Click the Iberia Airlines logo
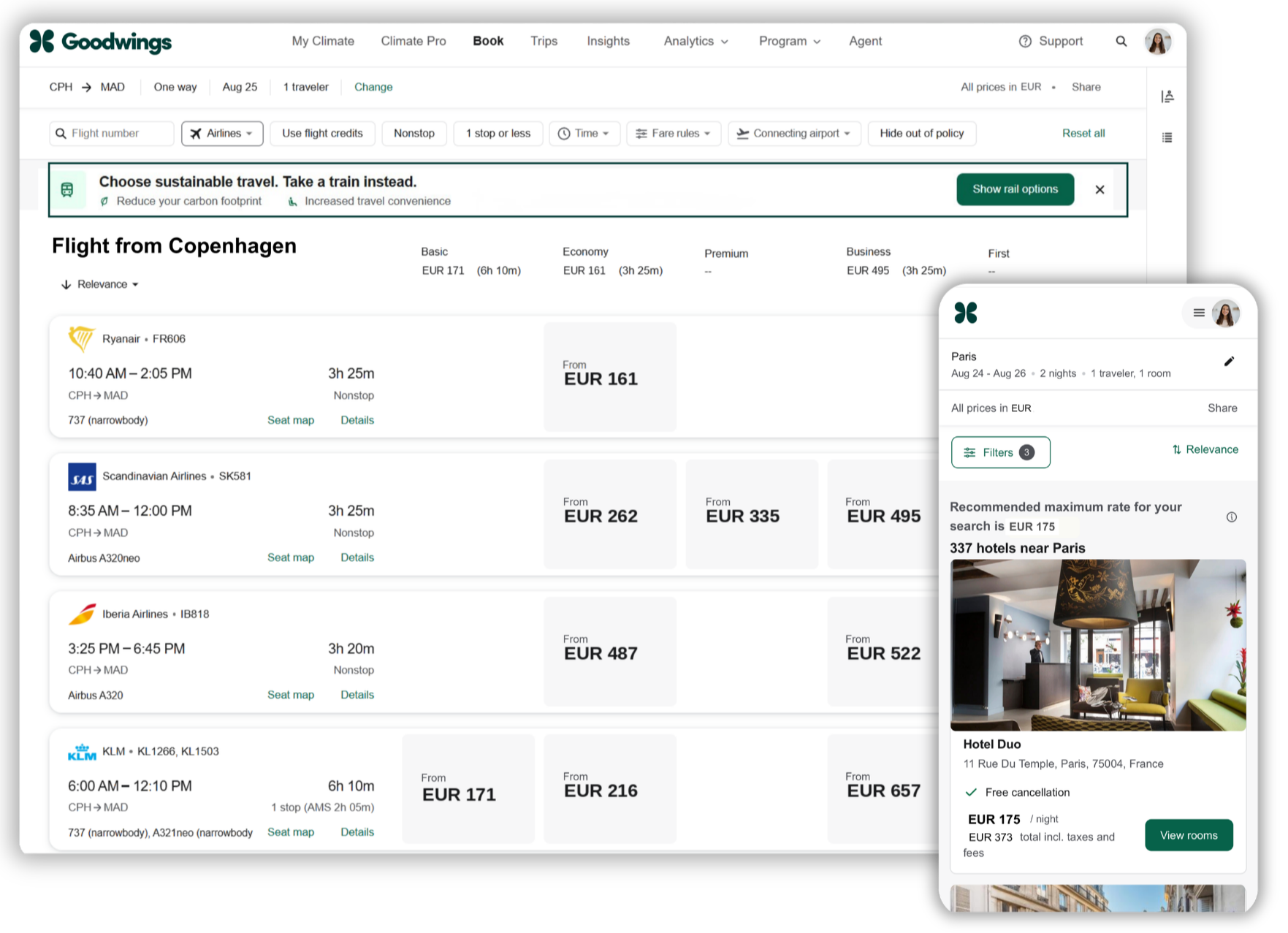 pos(82,614)
